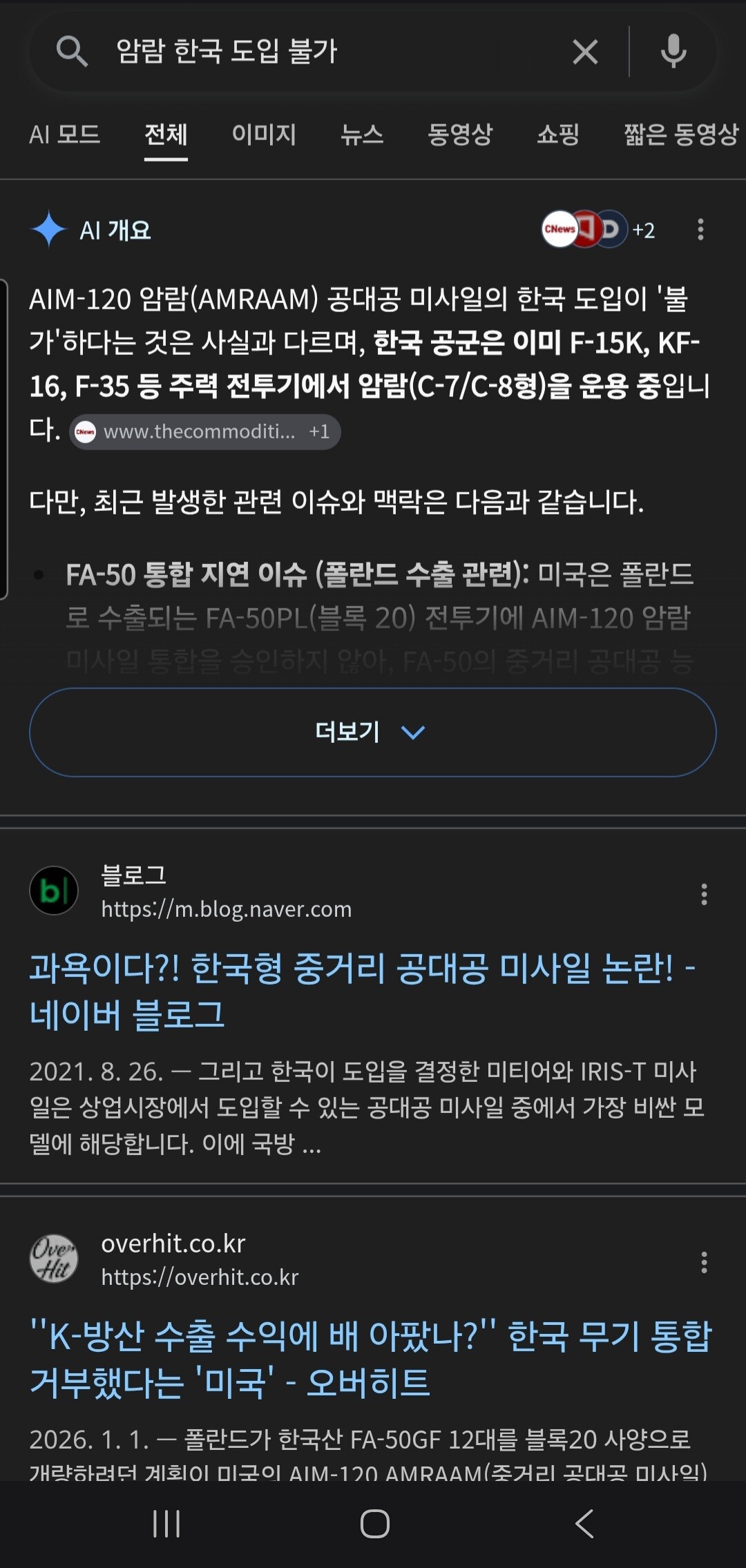Screen dimensions: 746x1568
Task: Expand AI overview with 더보기 button
Action: point(373,732)
